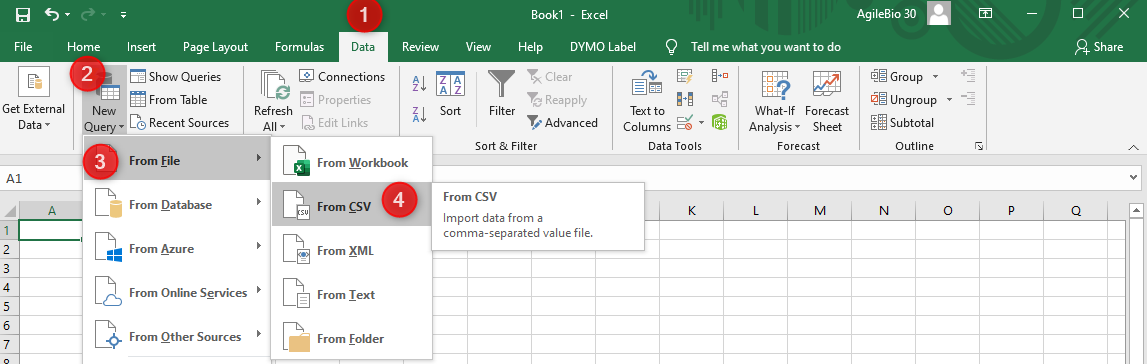Select column K header
This screenshot has width=1147, height=364.
[691, 211]
